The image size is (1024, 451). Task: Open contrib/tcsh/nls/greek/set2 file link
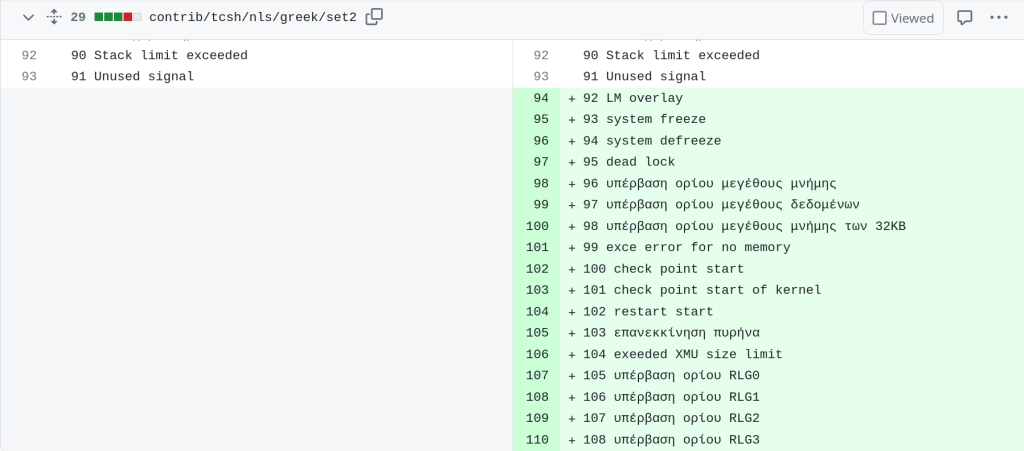[252, 17]
